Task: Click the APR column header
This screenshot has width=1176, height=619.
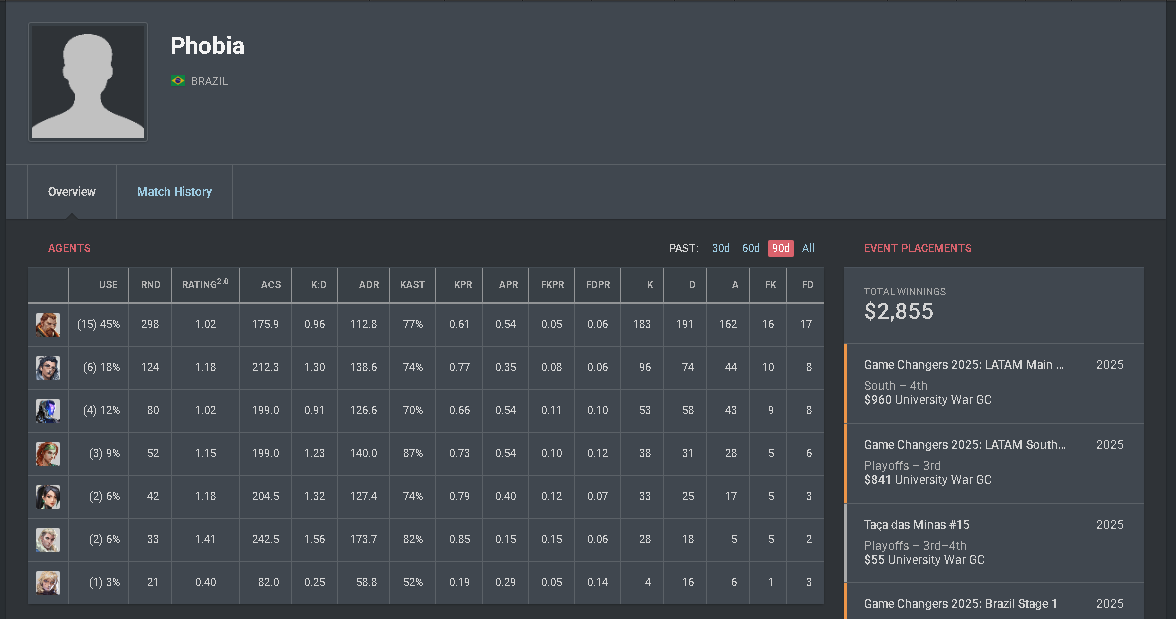Action: tap(508, 285)
